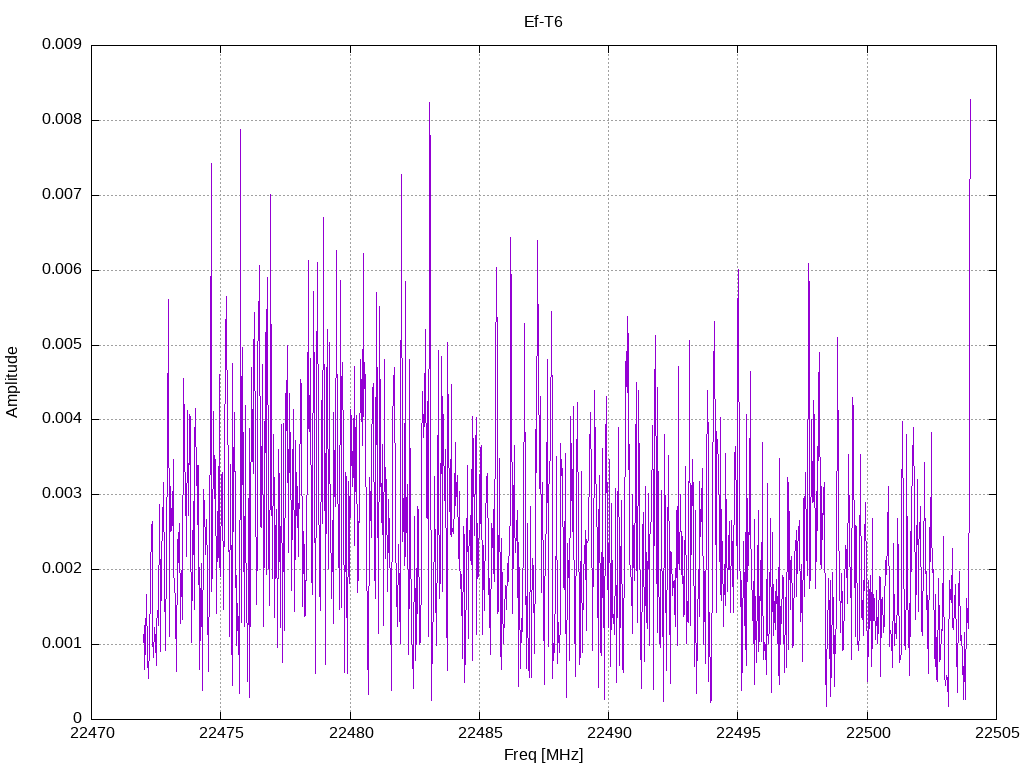Viewport: 1024px width, 768px height.
Task: Click the 0.003 y-axis tick label
Action: [x=62, y=494]
